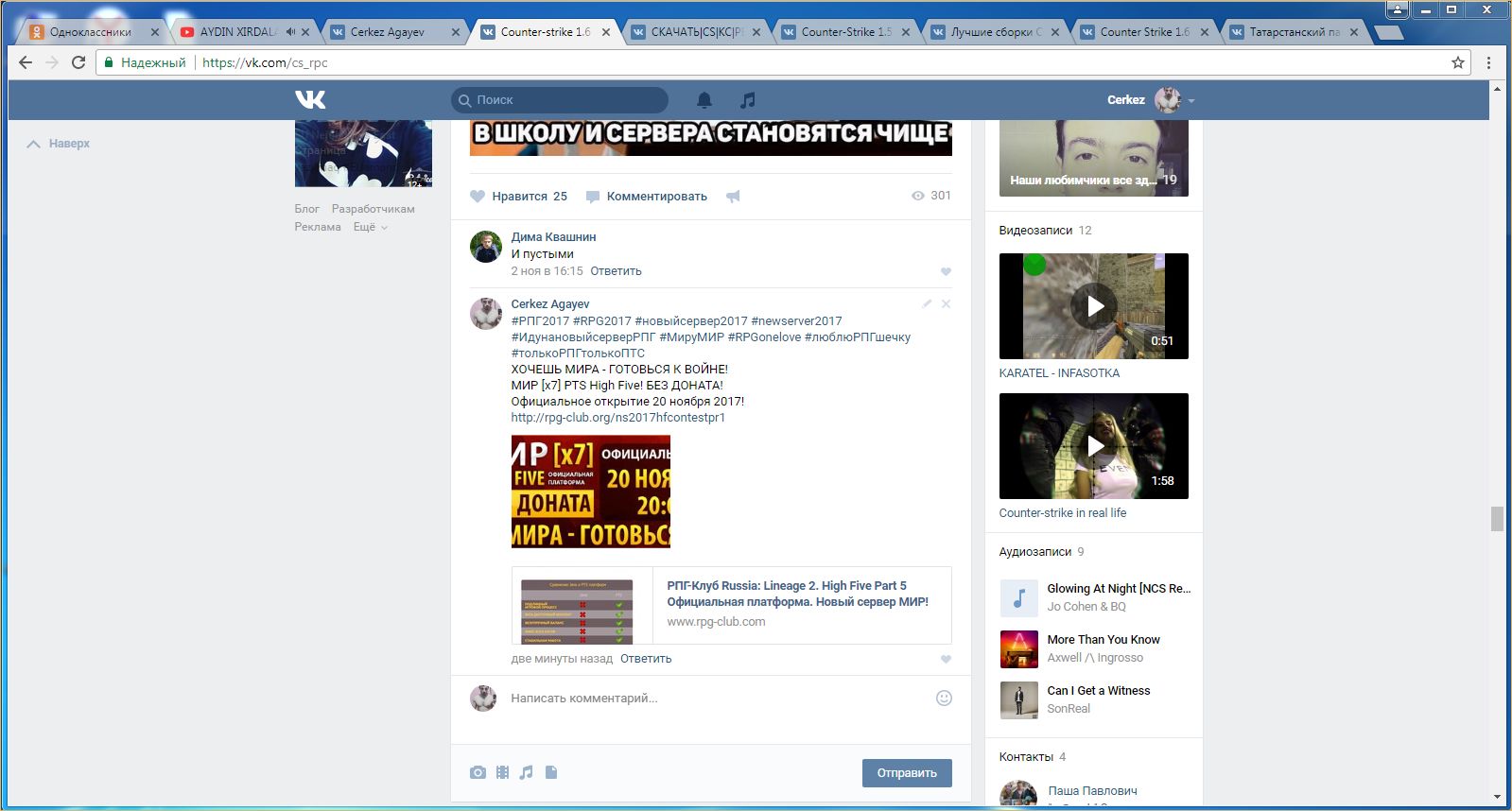The height and width of the screenshot is (811, 1512).
Task: Attach a photo using camera icon
Action: pos(478,772)
